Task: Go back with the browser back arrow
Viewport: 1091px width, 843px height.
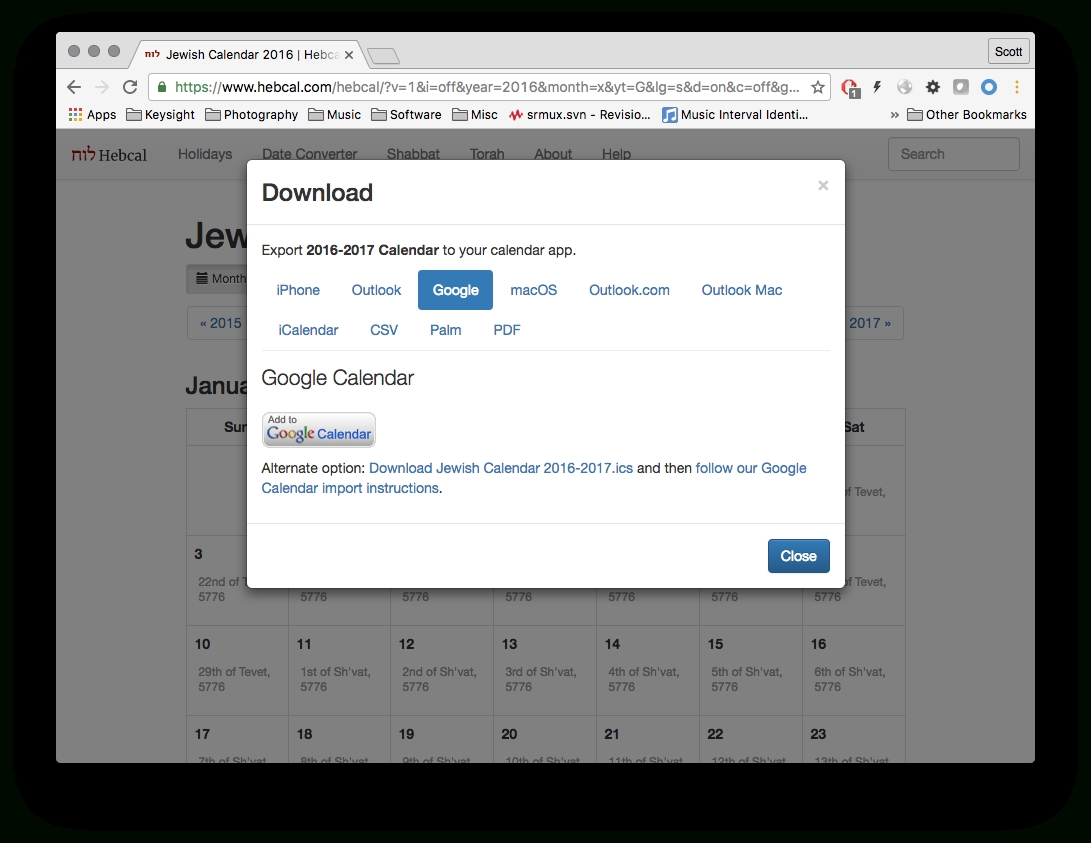Action: click(x=74, y=87)
